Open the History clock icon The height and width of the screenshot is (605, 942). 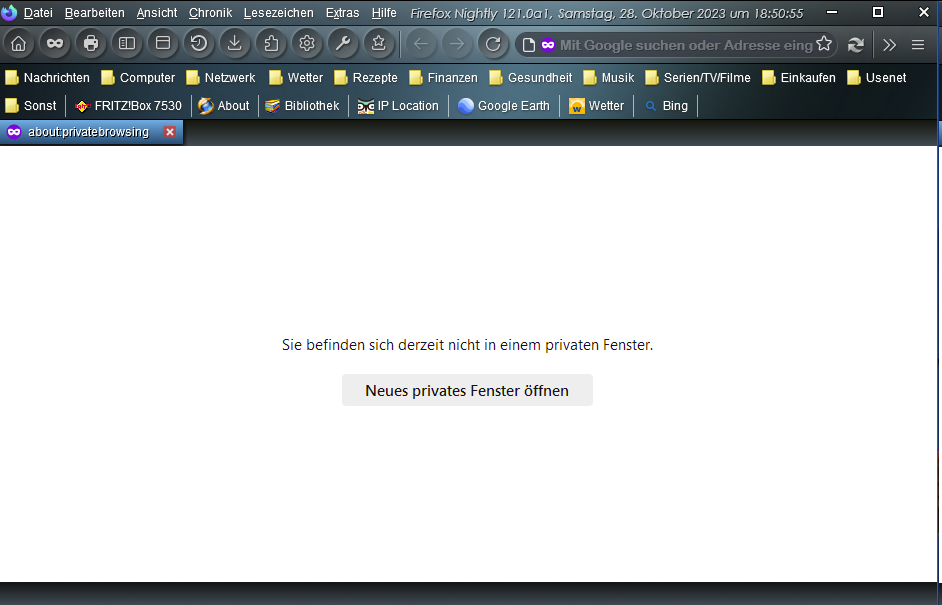199,44
